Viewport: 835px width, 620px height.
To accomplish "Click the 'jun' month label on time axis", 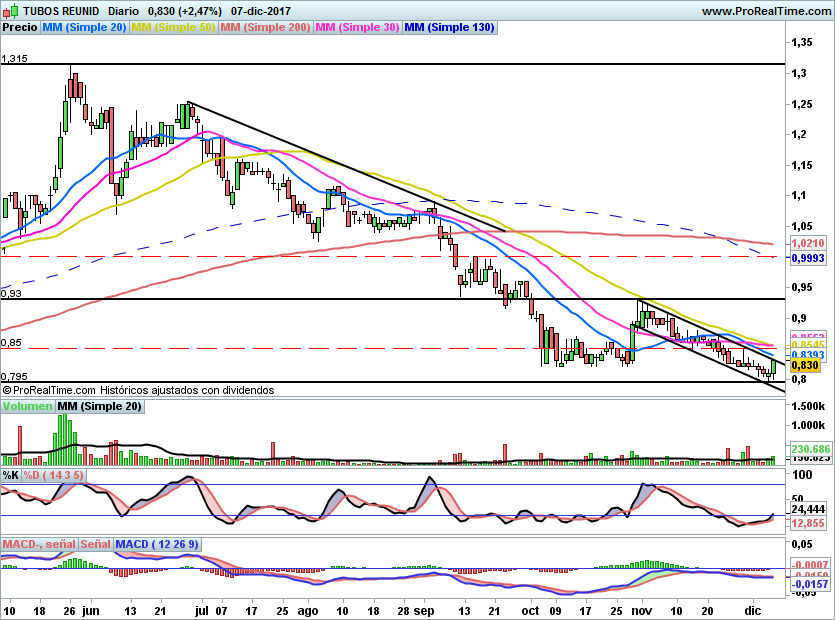I will tap(91, 611).
